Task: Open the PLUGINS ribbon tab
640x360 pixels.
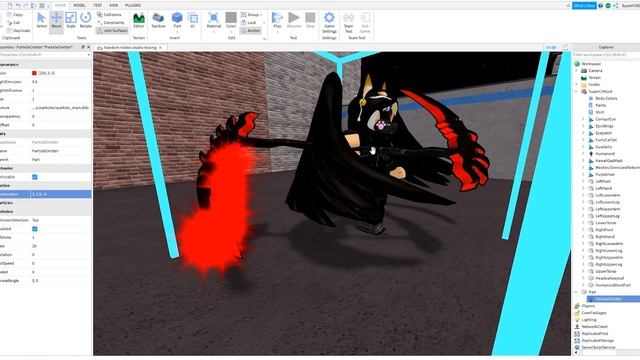Action: [133, 5]
